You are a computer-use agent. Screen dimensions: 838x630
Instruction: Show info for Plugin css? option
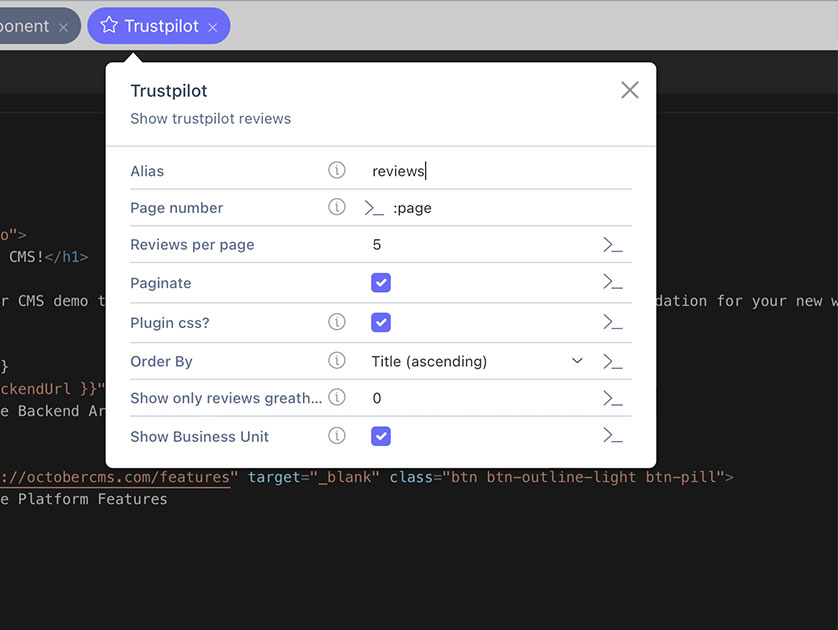[337, 322]
